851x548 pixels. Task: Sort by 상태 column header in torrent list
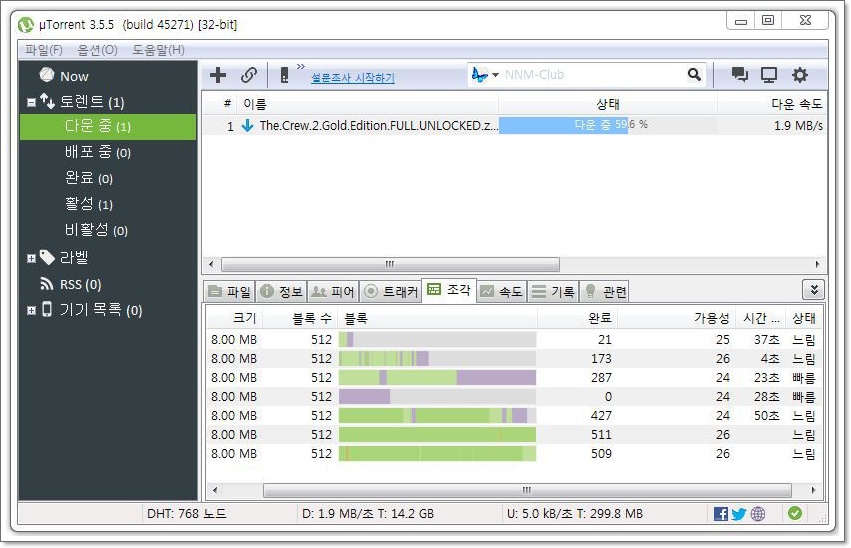pyautogui.click(x=607, y=104)
